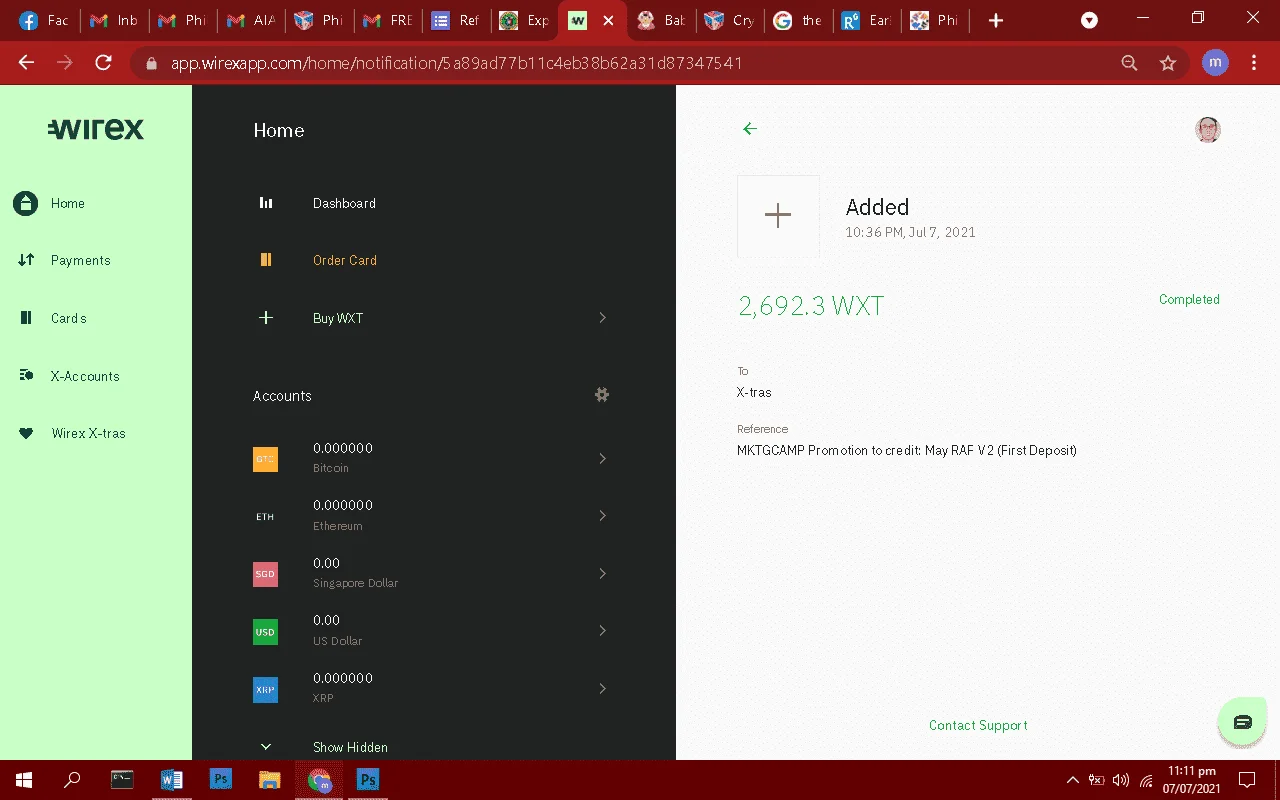Close the active Wirex tab
This screenshot has height=800, width=1280.
608,21
